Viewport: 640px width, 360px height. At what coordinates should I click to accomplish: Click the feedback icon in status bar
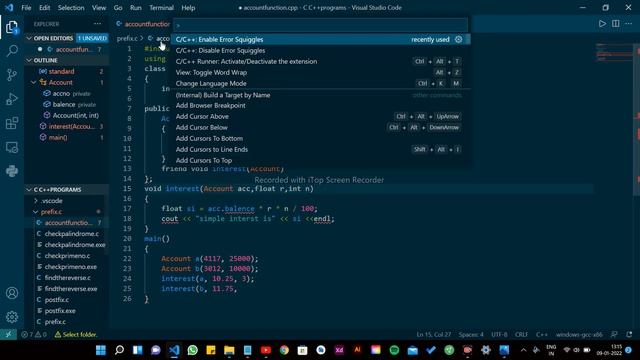coord(614,334)
